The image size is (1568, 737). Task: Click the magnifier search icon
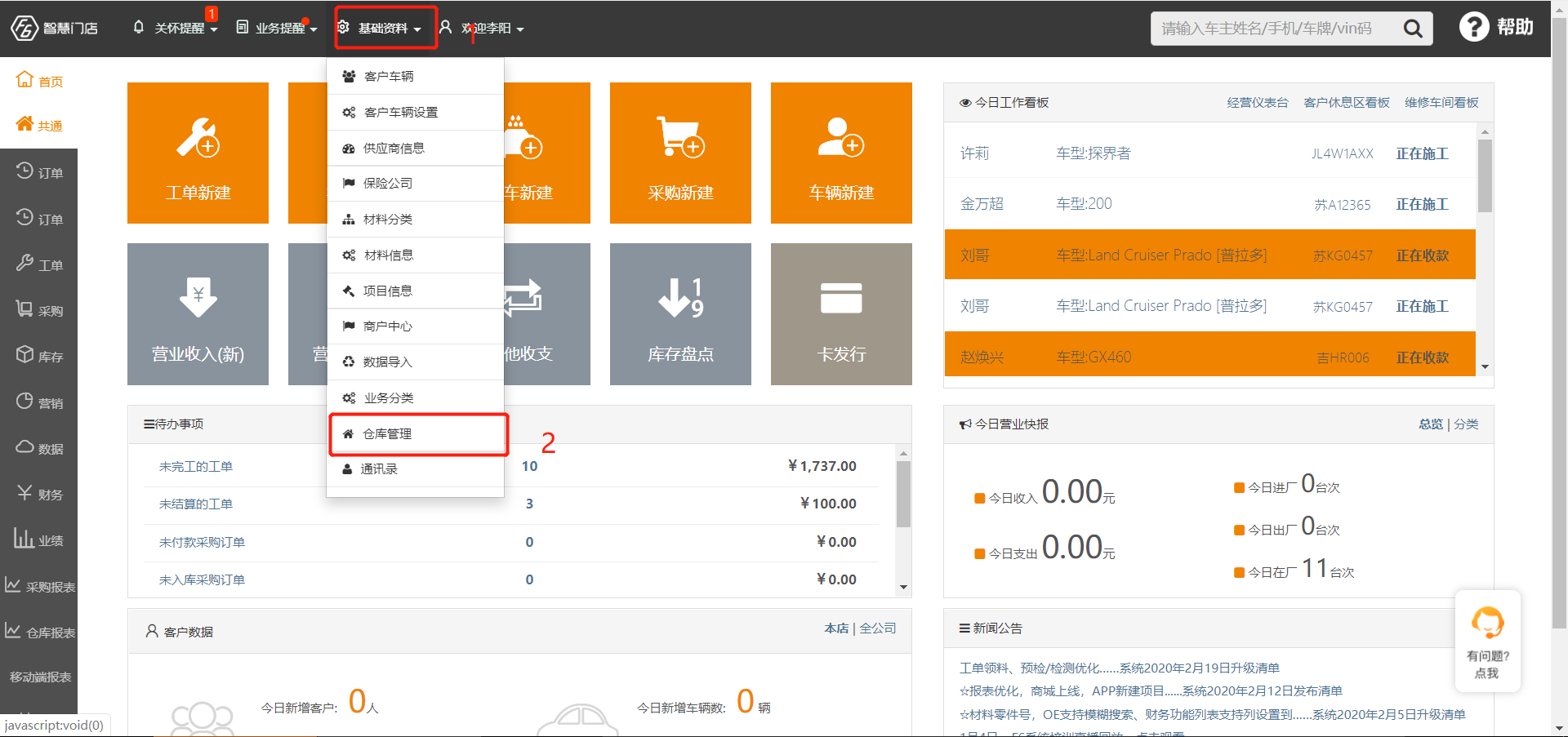click(1413, 29)
